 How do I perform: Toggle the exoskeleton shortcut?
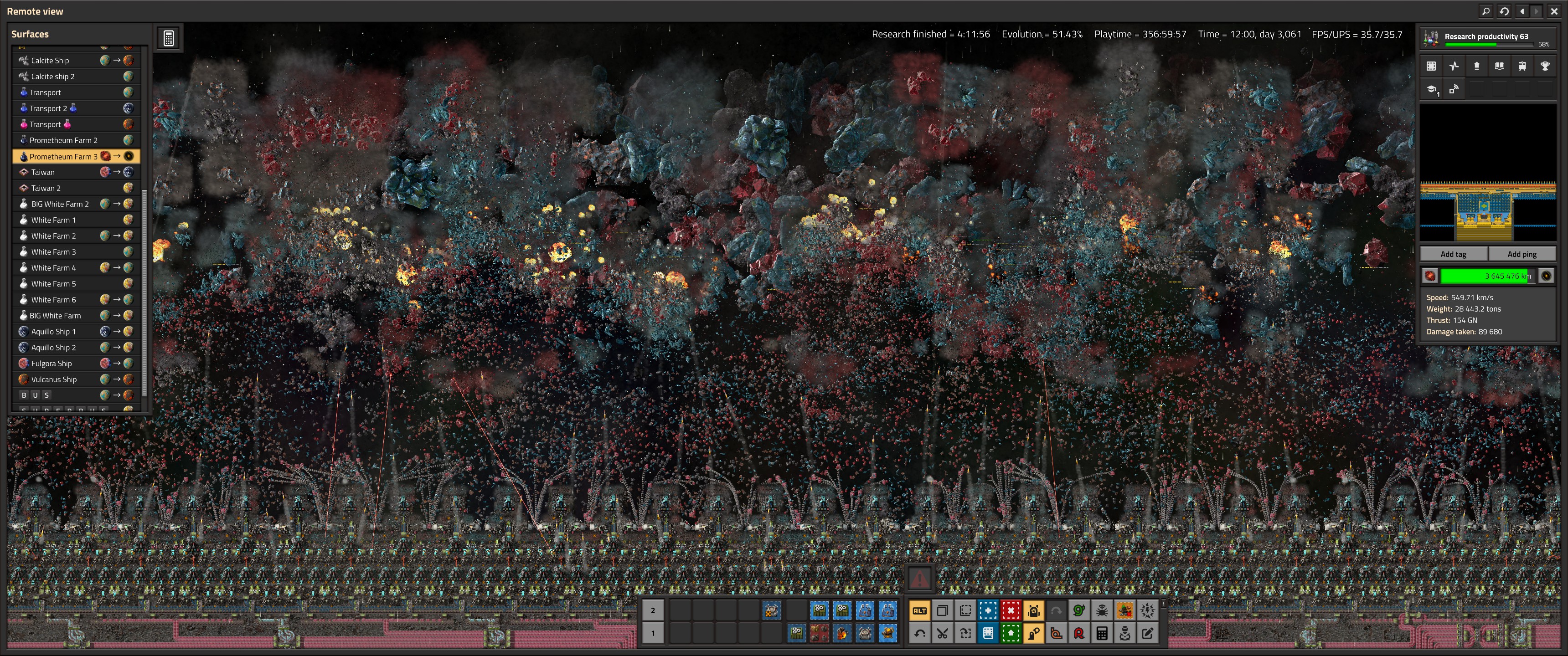pyautogui.click(x=1034, y=634)
